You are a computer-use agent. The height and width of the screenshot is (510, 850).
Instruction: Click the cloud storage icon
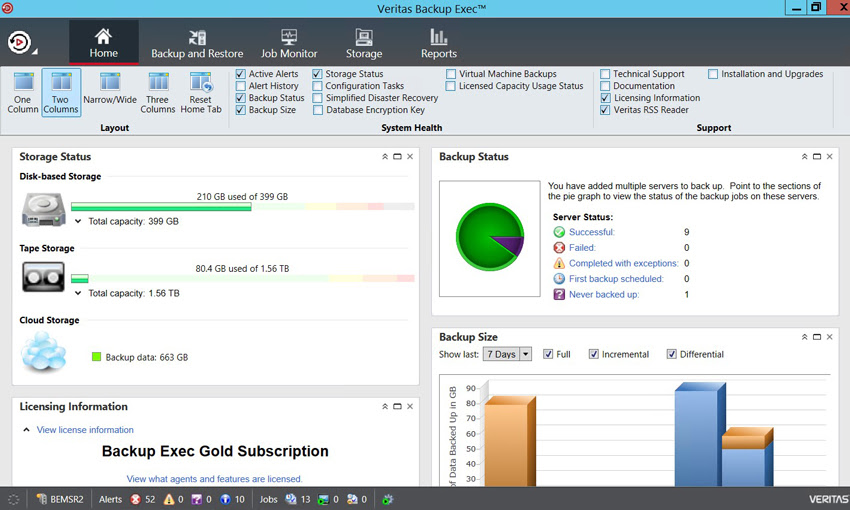click(x=43, y=352)
